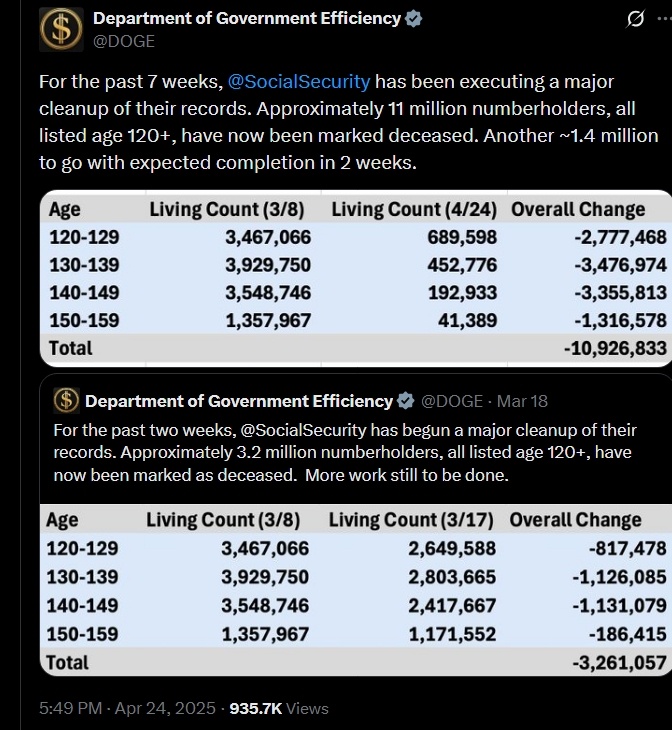Click the -10,926,833 total in first table

click(615, 348)
